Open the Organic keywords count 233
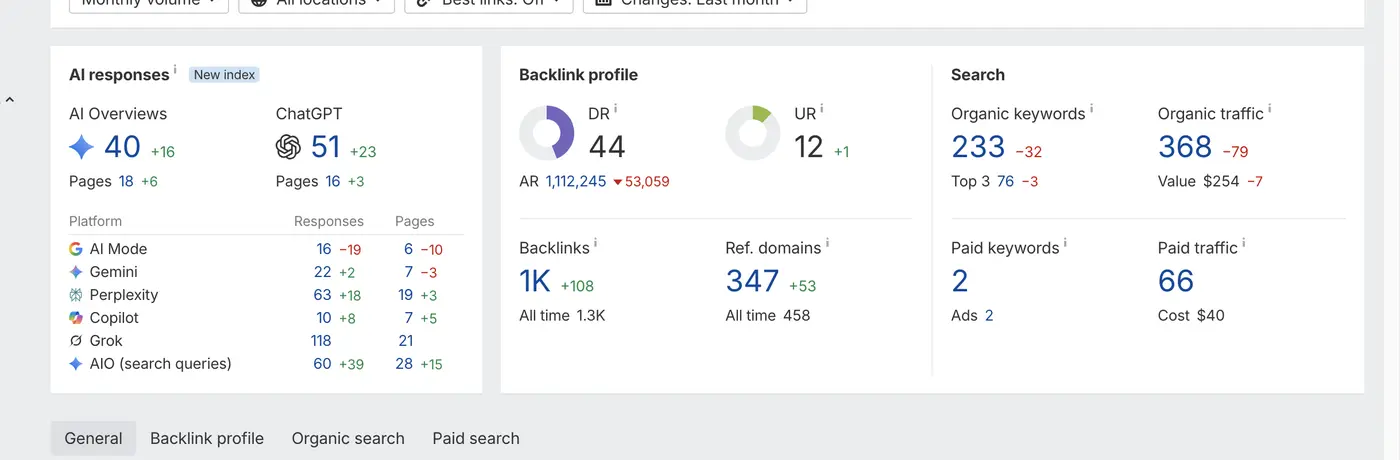 coord(978,148)
